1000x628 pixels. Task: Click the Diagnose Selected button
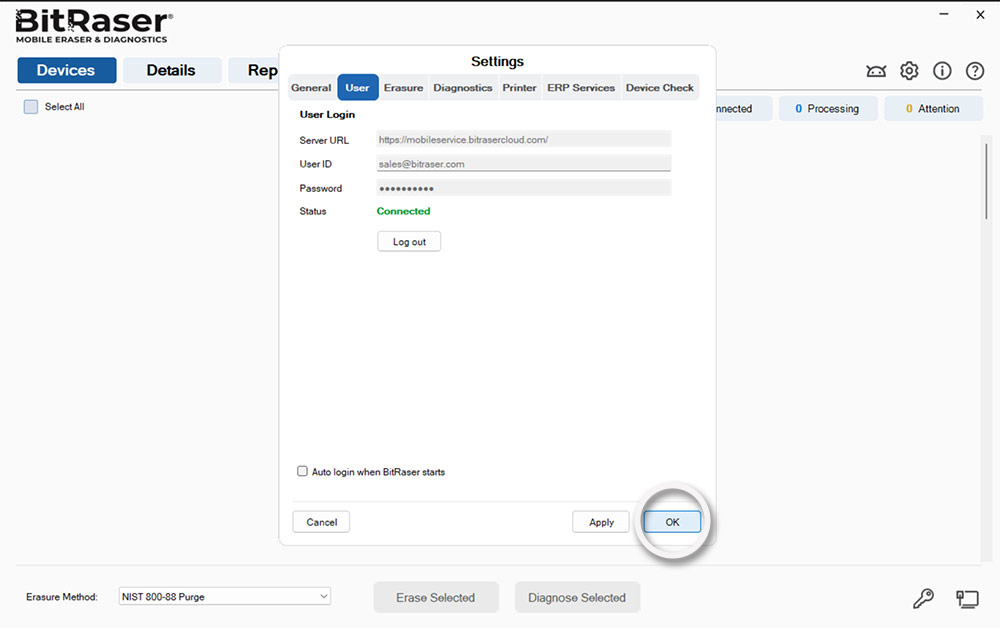pos(577,597)
